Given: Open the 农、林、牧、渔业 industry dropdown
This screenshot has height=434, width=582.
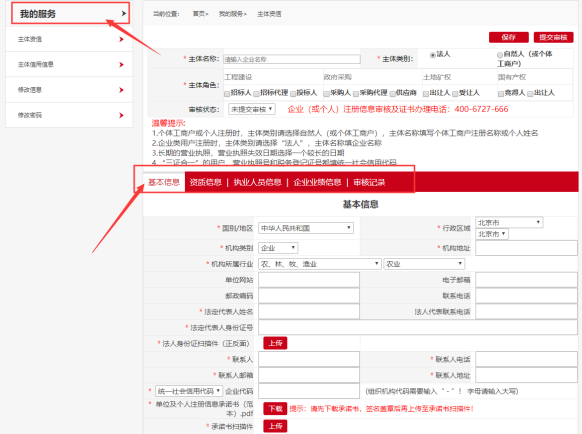Looking at the screenshot, I should pyautogui.click(x=320, y=264).
